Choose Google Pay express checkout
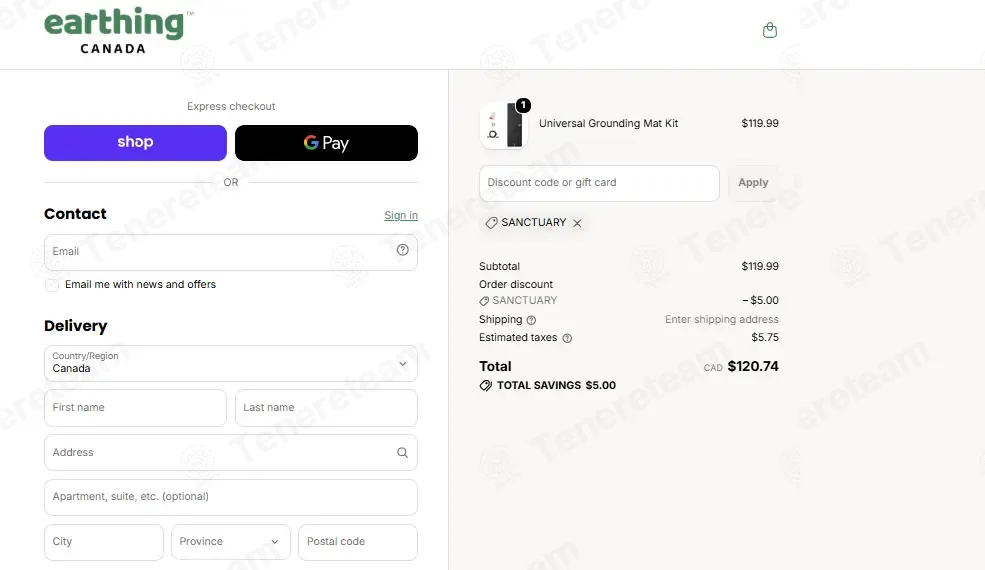This screenshot has width=985, height=570. point(326,143)
